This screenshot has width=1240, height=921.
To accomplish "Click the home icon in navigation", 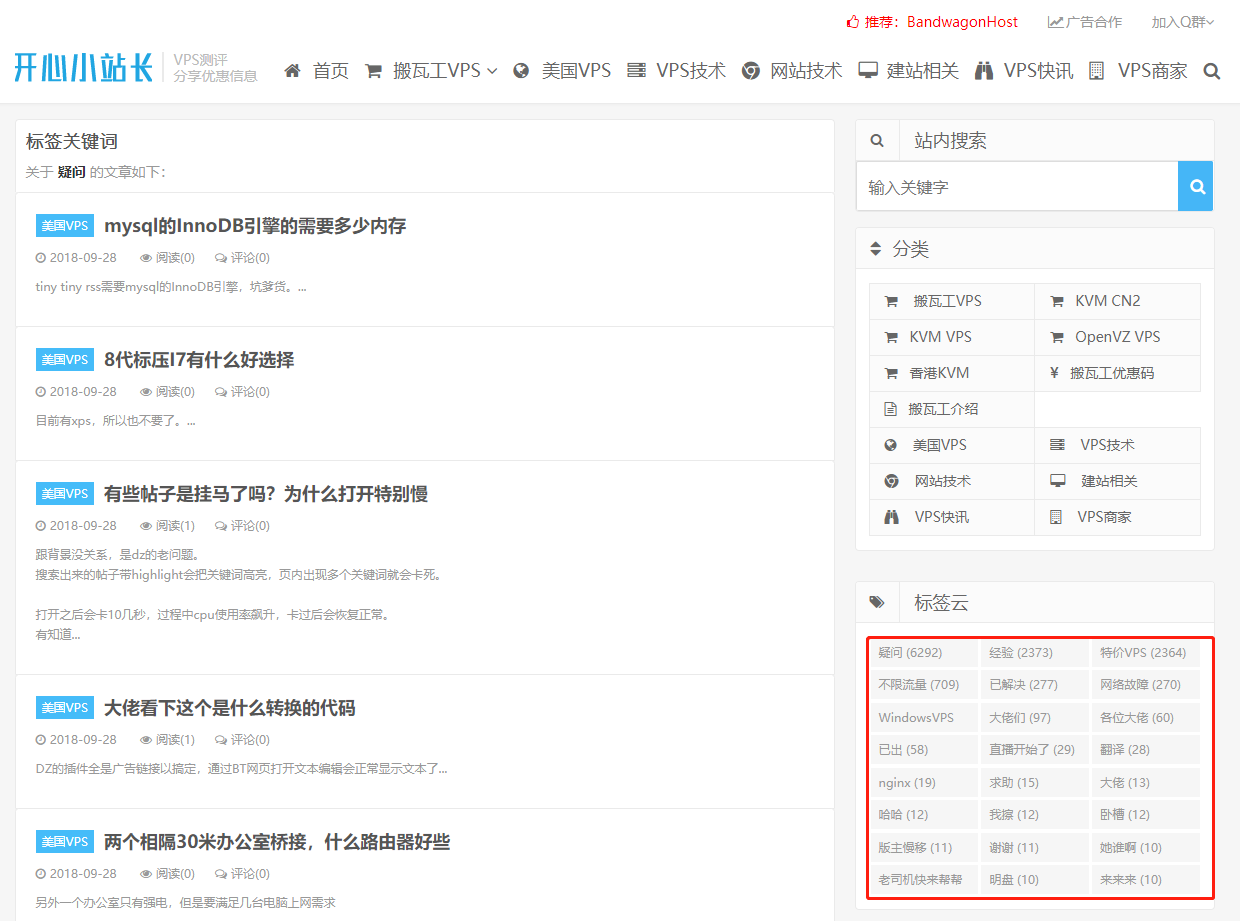I will coord(293,71).
